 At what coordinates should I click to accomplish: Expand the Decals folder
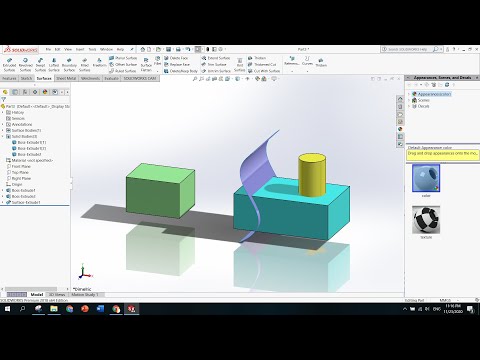tap(409, 106)
